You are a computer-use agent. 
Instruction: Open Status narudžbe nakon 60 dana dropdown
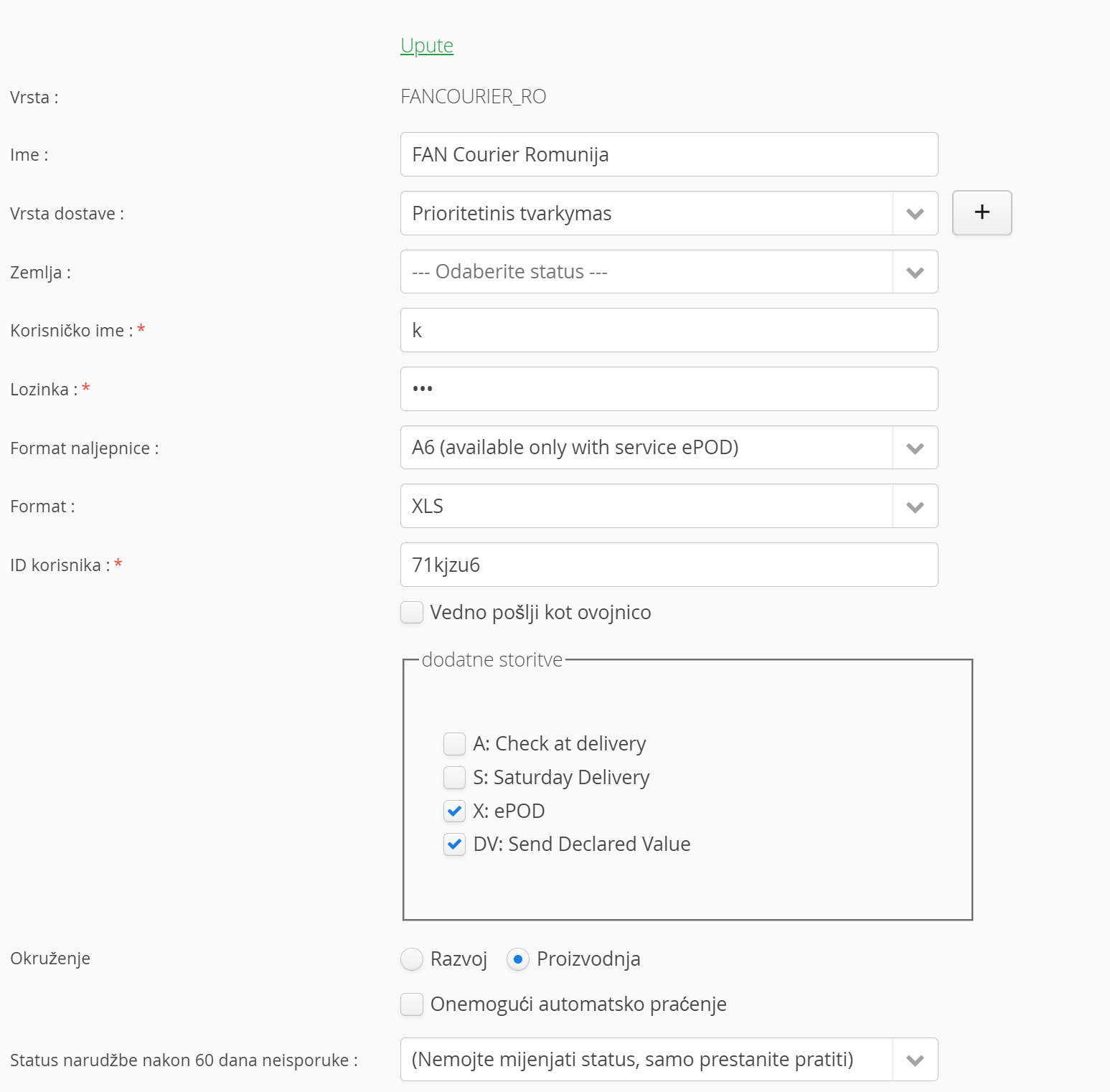669,1060
